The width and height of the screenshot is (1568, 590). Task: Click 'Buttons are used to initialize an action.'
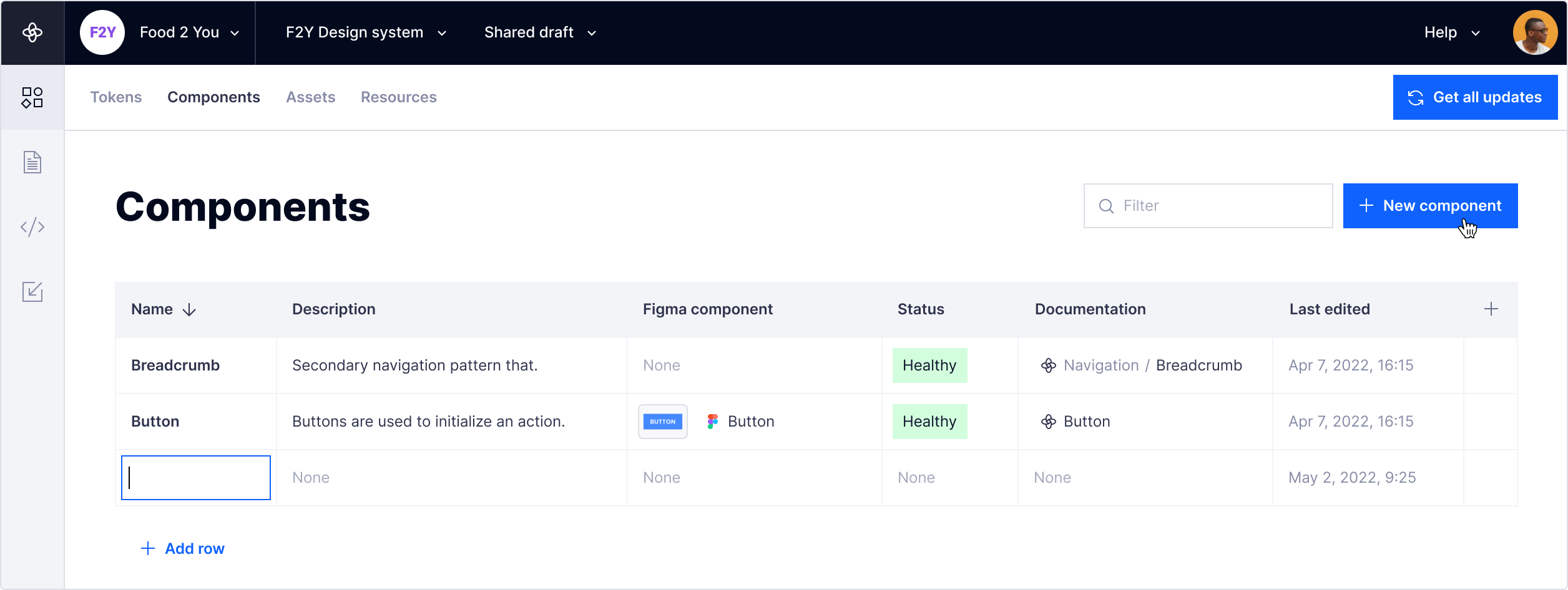tap(428, 422)
